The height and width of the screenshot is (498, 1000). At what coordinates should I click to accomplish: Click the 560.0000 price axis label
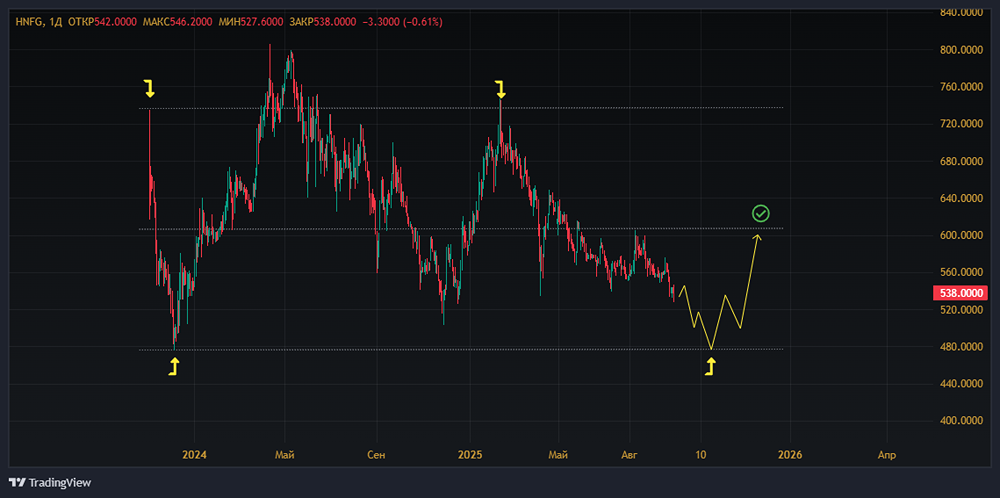(963, 272)
